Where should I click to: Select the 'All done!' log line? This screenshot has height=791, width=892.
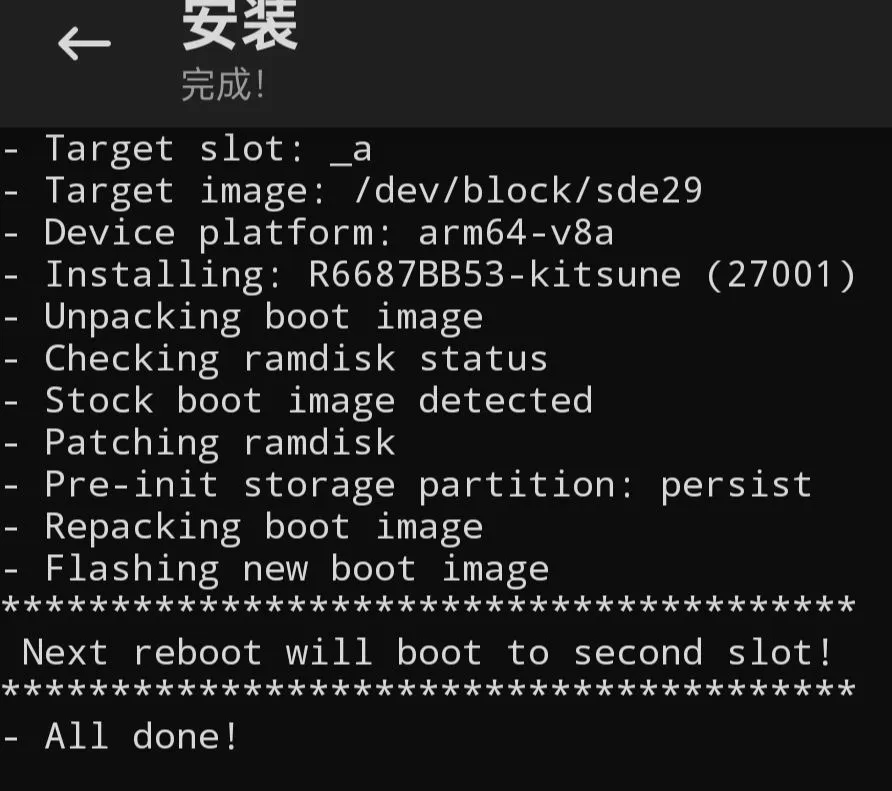121,737
